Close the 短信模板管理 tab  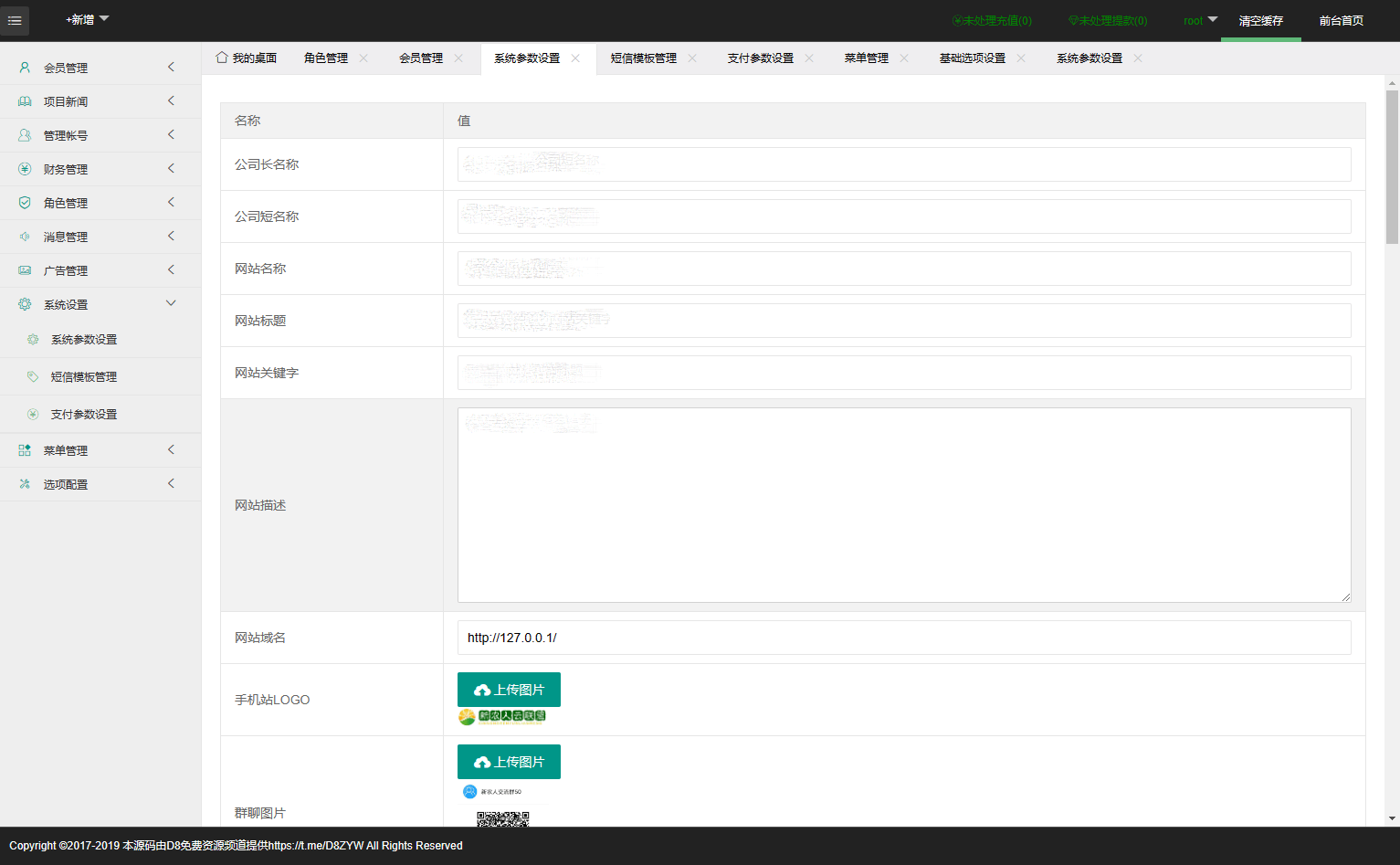[692, 58]
